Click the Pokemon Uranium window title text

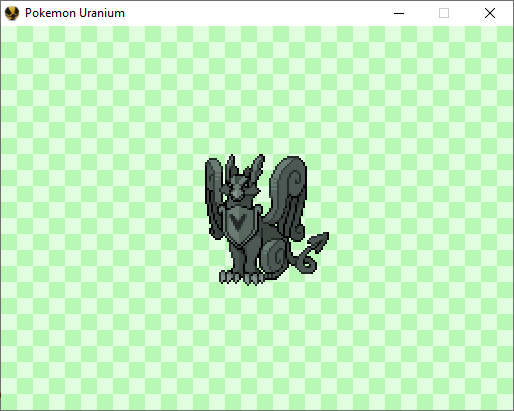pyautogui.click(x=75, y=13)
